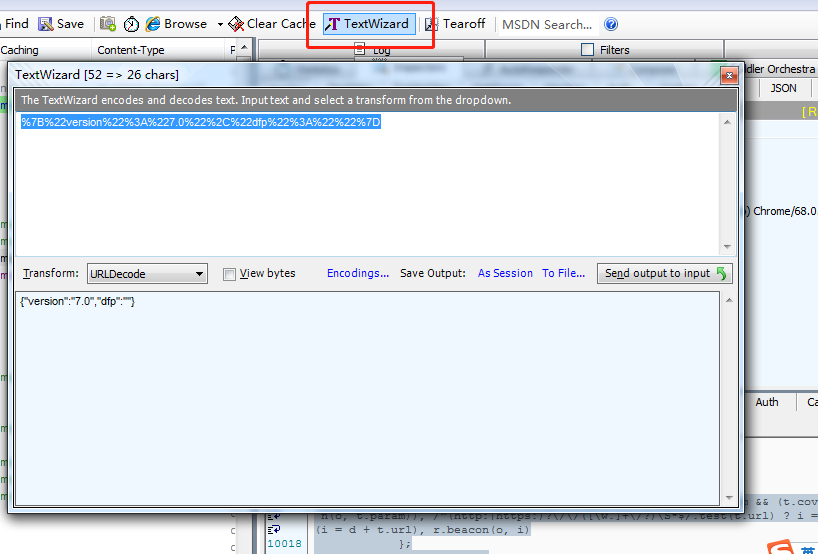Click session list scrollbar up arrow

(x=244, y=48)
